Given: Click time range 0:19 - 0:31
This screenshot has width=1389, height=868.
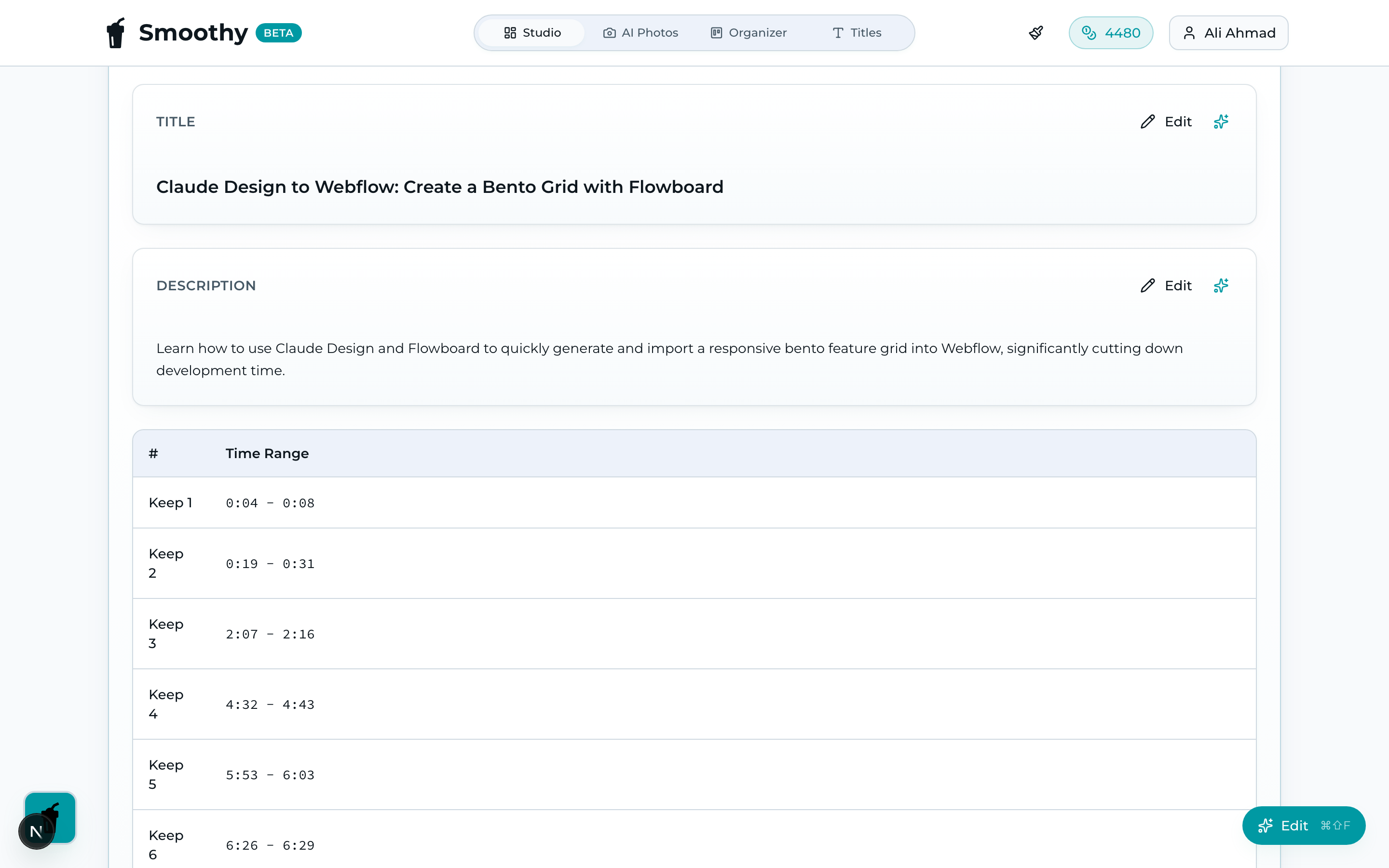Looking at the screenshot, I should (270, 564).
